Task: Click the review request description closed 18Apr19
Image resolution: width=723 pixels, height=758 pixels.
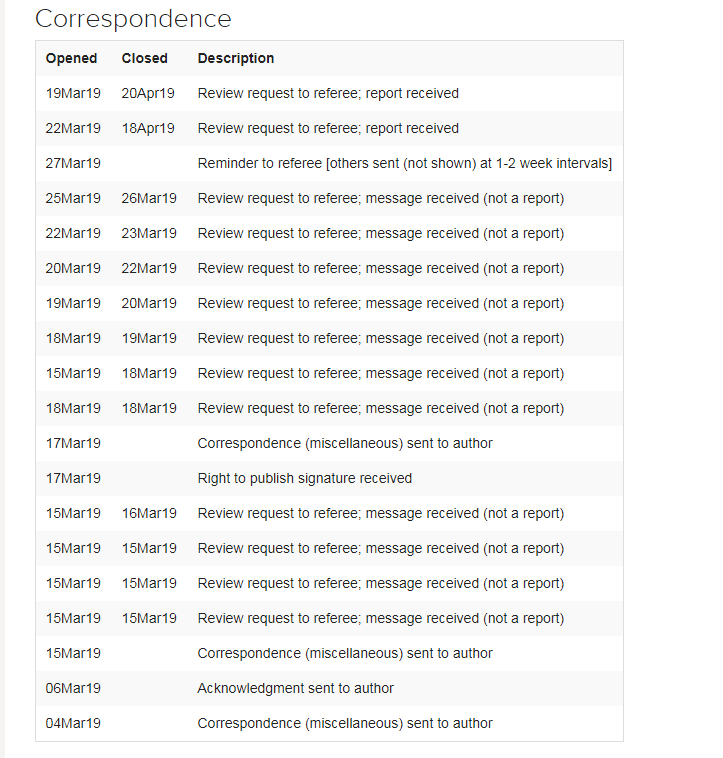Action: [328, 128]
